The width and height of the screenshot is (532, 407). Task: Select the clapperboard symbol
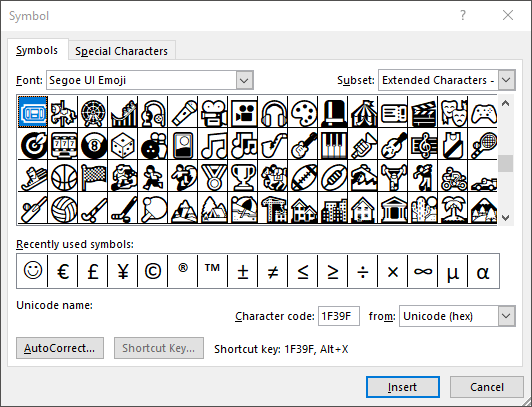click(x=423, y=112)
